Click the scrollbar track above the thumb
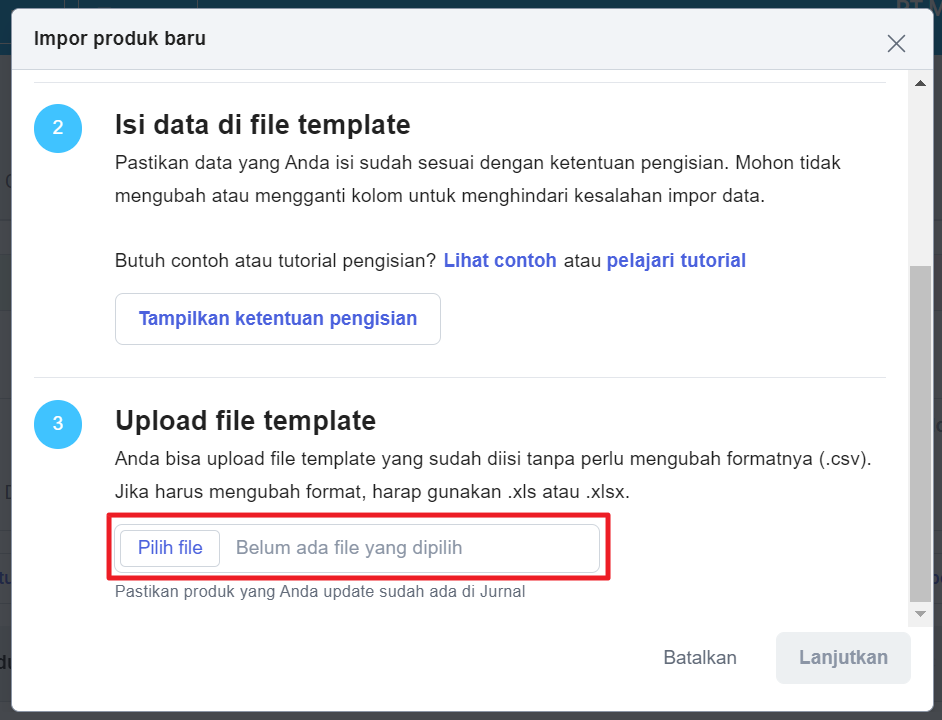The height and width of the screenshot is (720, 942). (x=920, y=178)
